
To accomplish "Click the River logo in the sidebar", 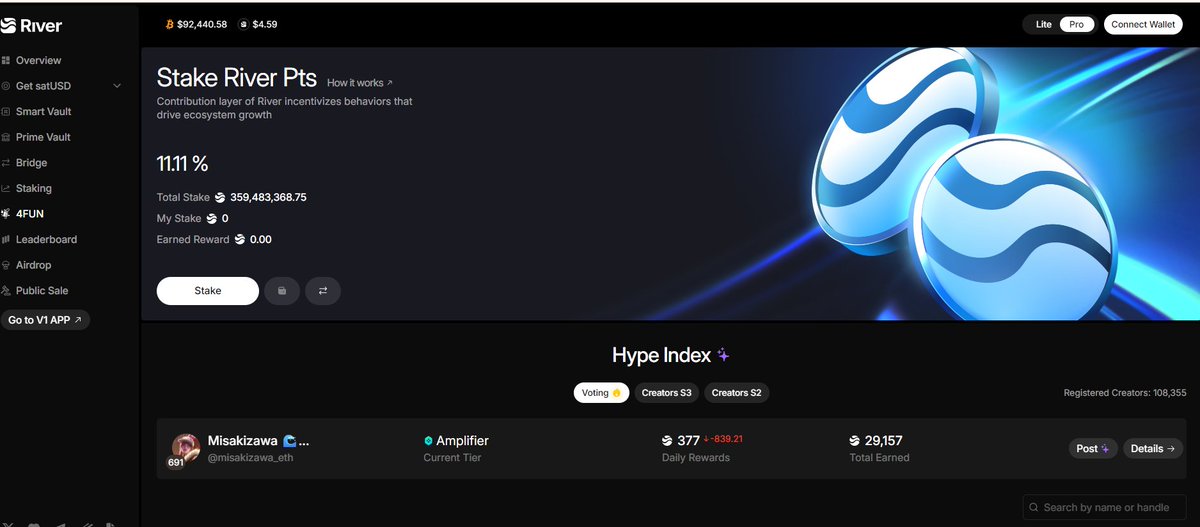I will [32, 26].
